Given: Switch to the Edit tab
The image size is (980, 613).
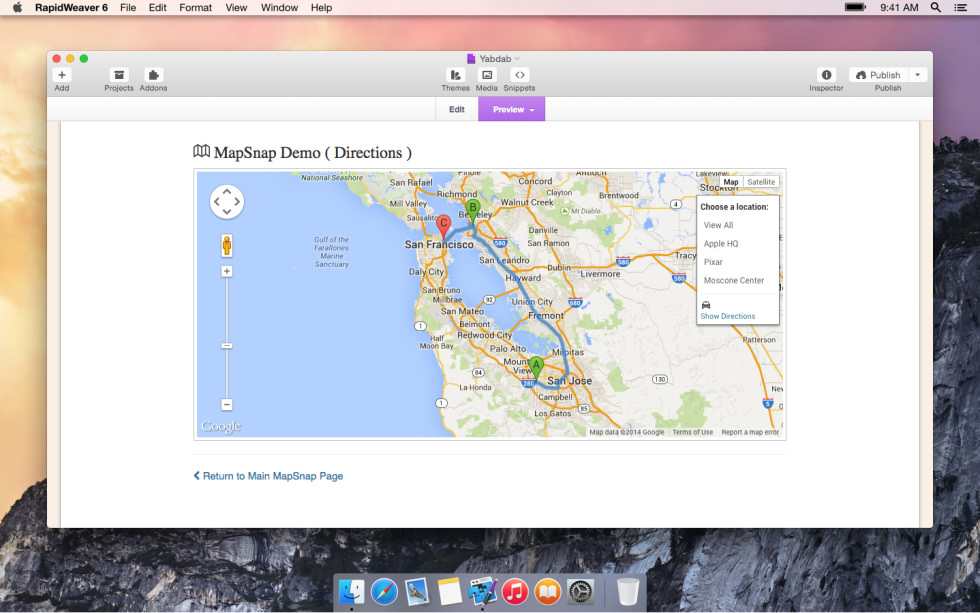Looking at the screenshot, I should (x=457, y=109).
